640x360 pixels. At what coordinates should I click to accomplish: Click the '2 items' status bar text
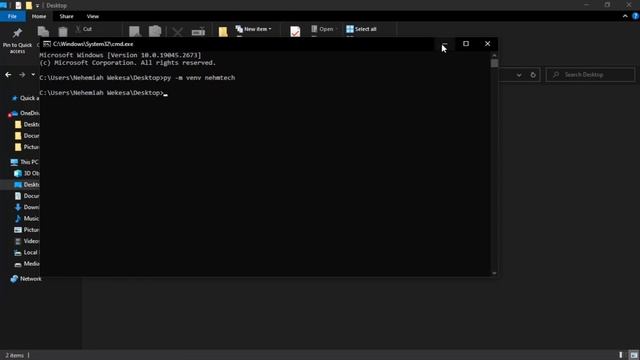coord(14,356)
